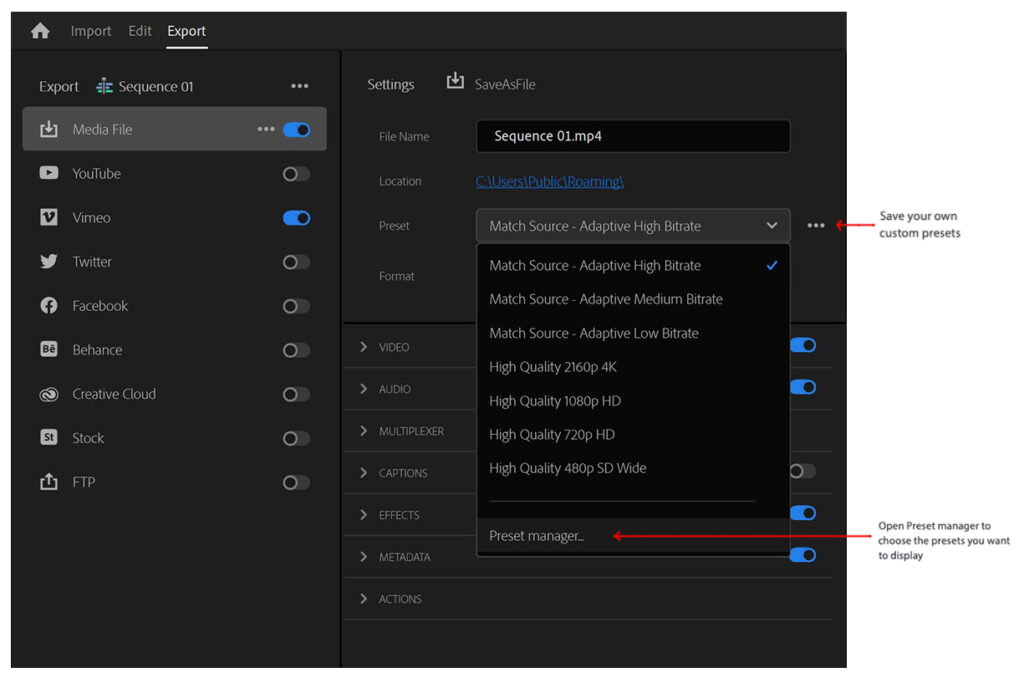Click the Media File export icon
Viewport: 1024px width, 683px height.
click(49, 129)
